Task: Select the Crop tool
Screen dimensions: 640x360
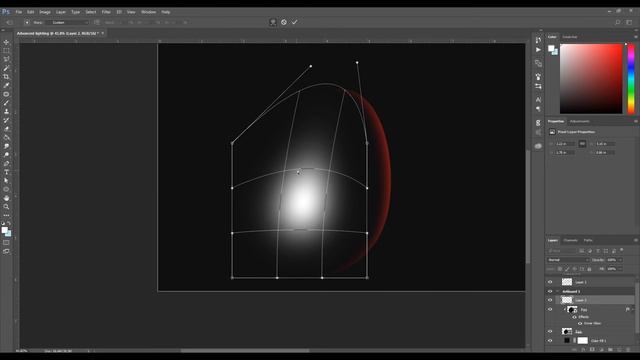Action: click(x=6, y=76)
